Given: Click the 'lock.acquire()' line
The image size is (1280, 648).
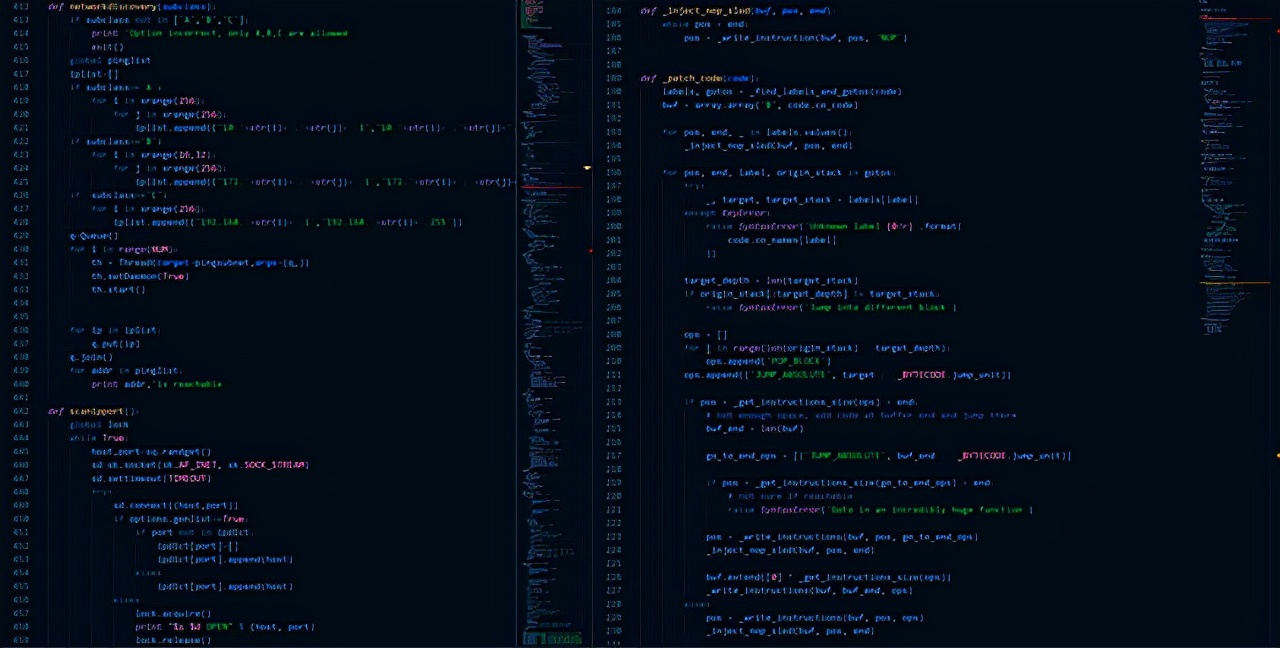Looking at the screenshot, I should [173, 614].
